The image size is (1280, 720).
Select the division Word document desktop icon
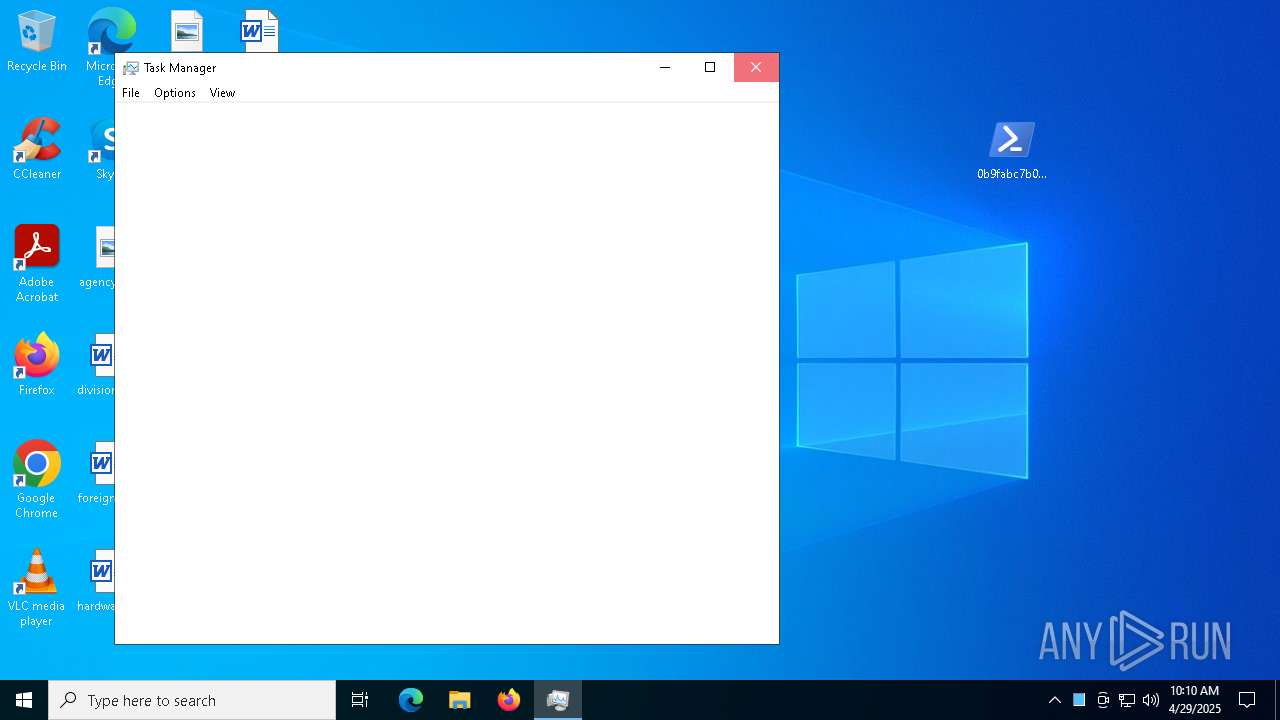99,366
